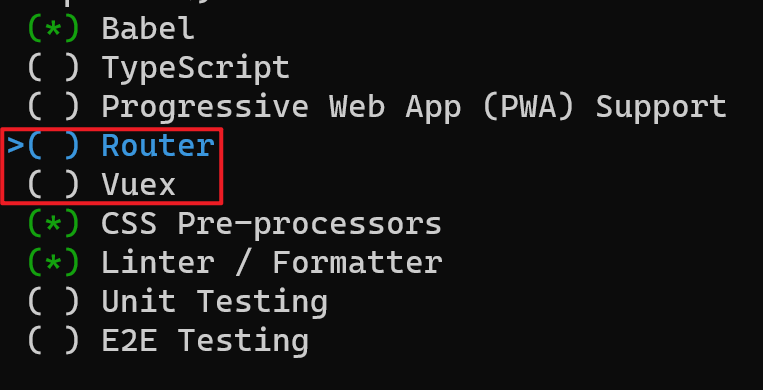Enable the Progressive Web App checkbox

[54, 107]
